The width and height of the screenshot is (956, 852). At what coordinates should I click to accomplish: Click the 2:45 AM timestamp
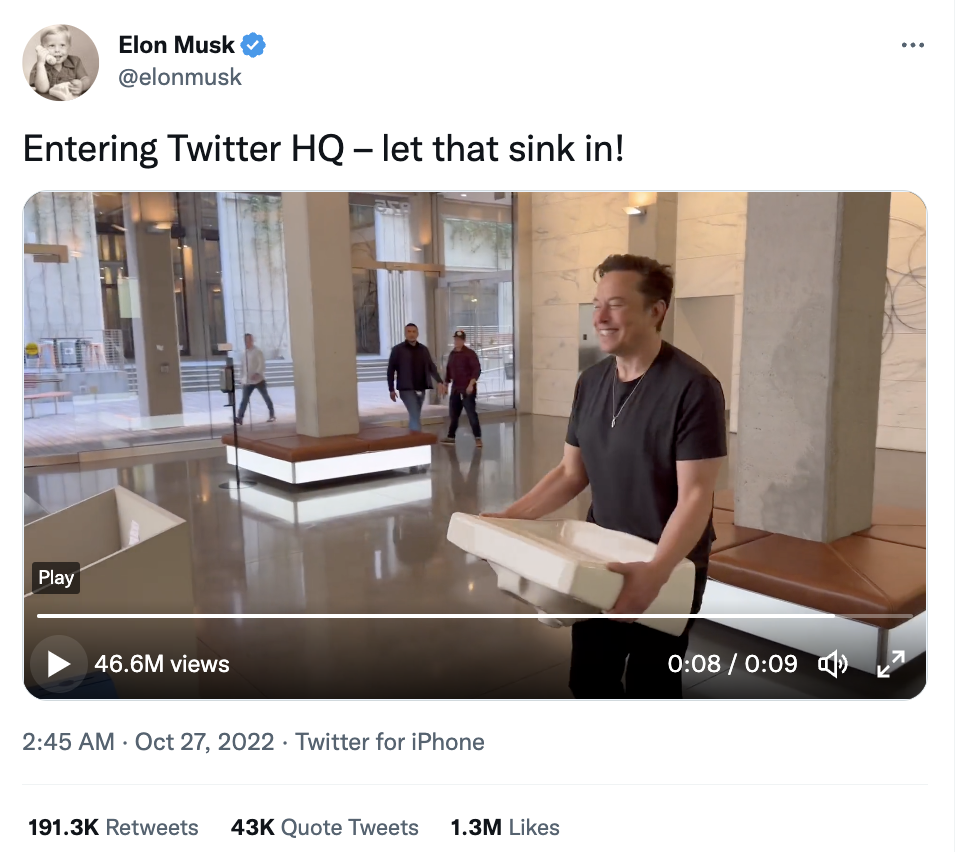[x=68, y=742]
